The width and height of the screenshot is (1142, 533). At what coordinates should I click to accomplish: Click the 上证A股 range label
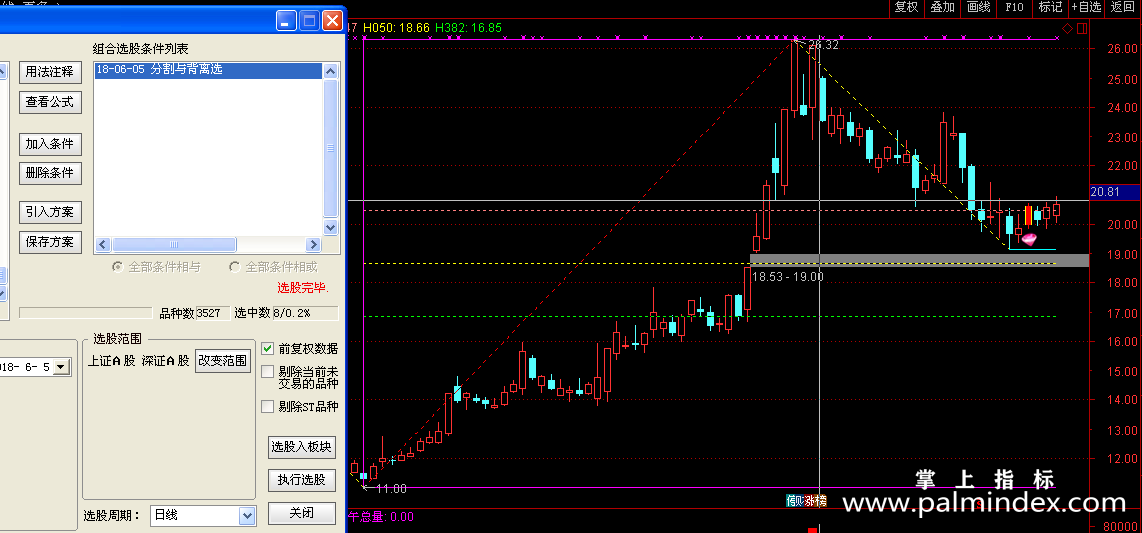(111, 360)
